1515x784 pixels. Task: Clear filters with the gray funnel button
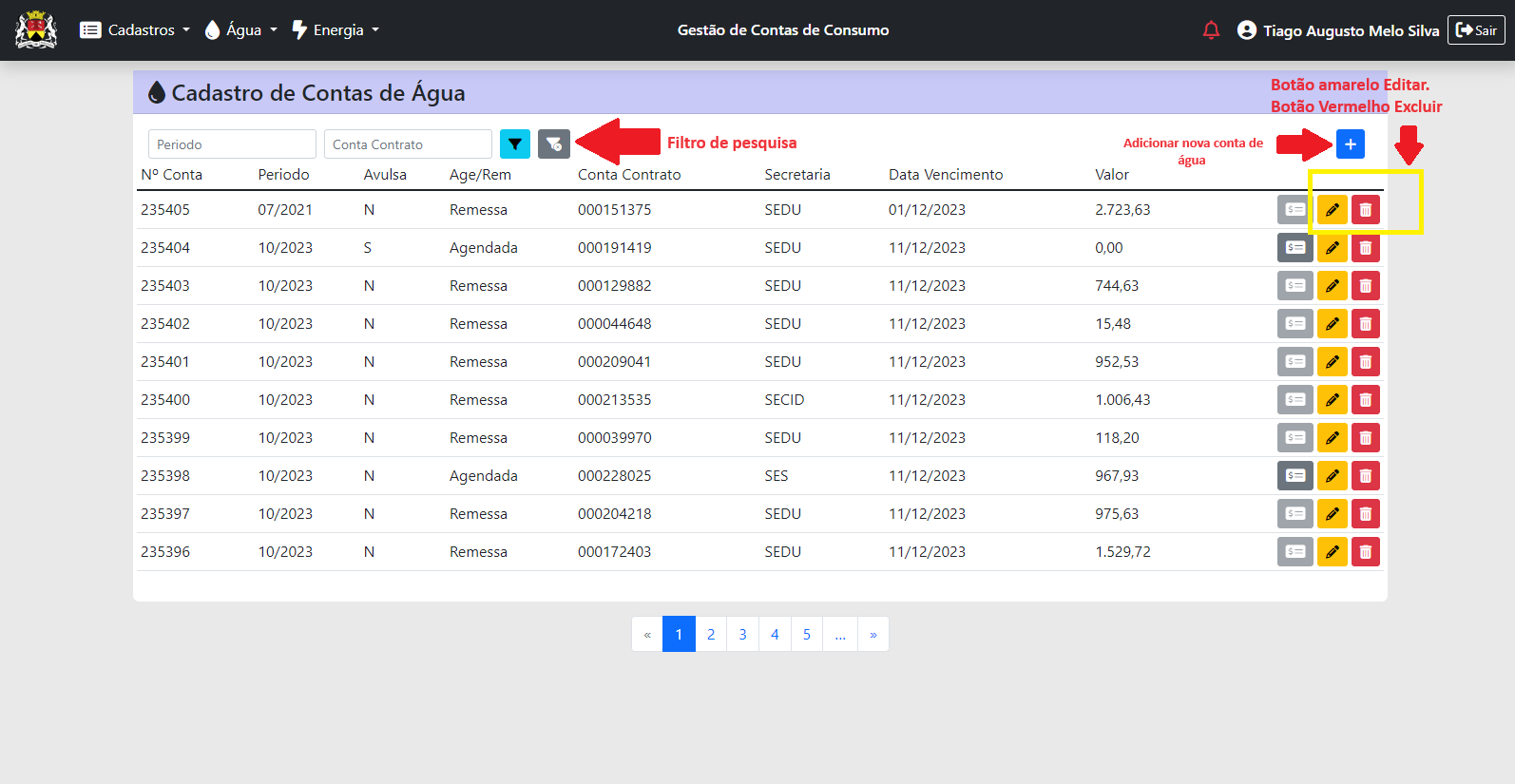pyautogui.click(x=554, y=143)
